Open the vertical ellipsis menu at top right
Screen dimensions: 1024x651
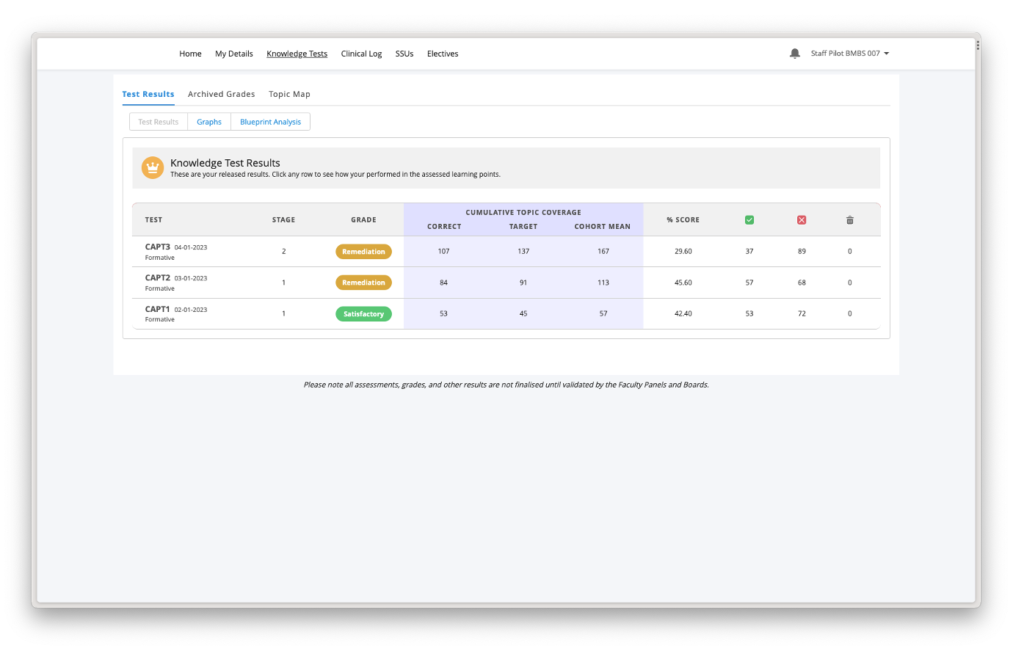[976, 45]
